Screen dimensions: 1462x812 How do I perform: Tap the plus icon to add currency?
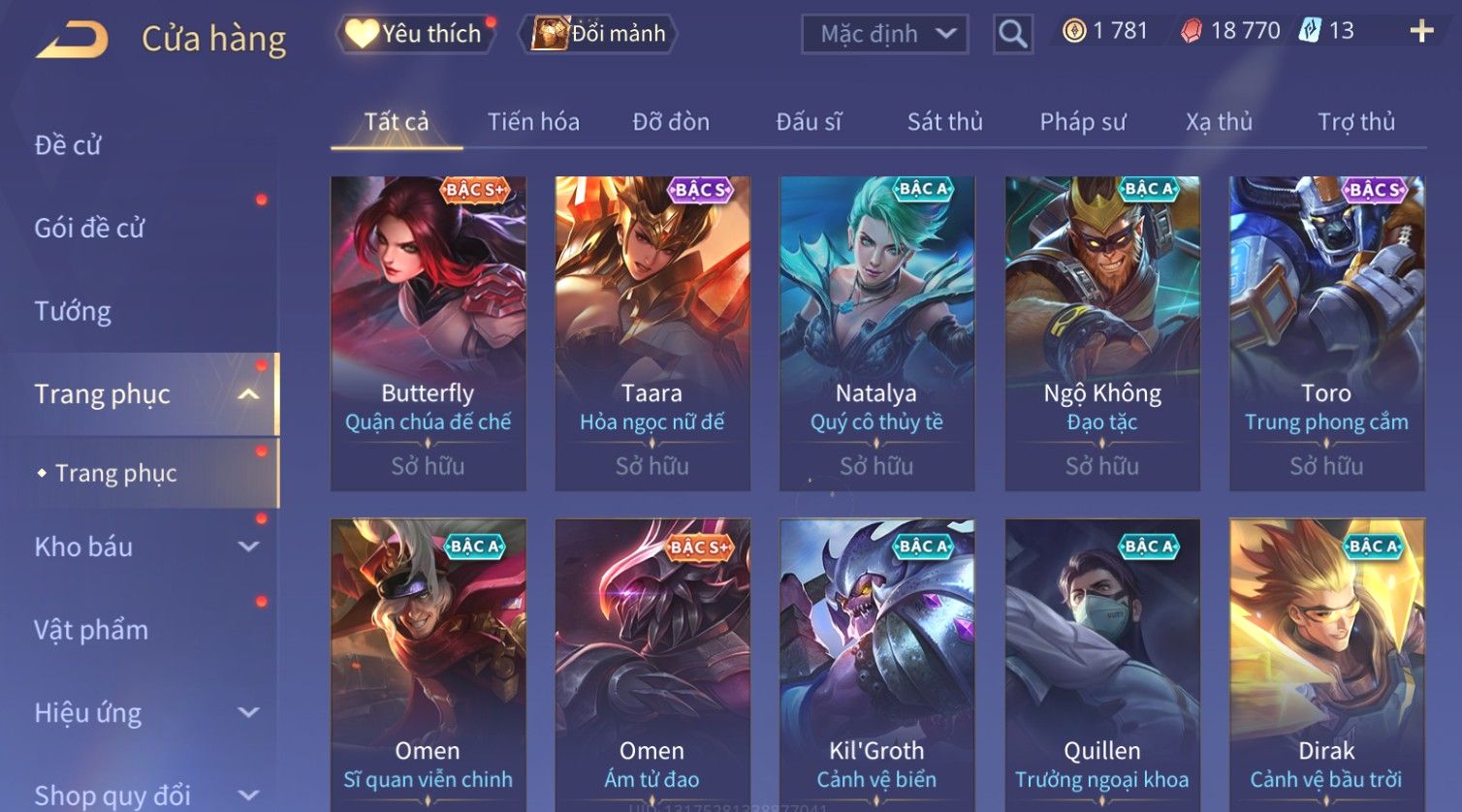1421,32
